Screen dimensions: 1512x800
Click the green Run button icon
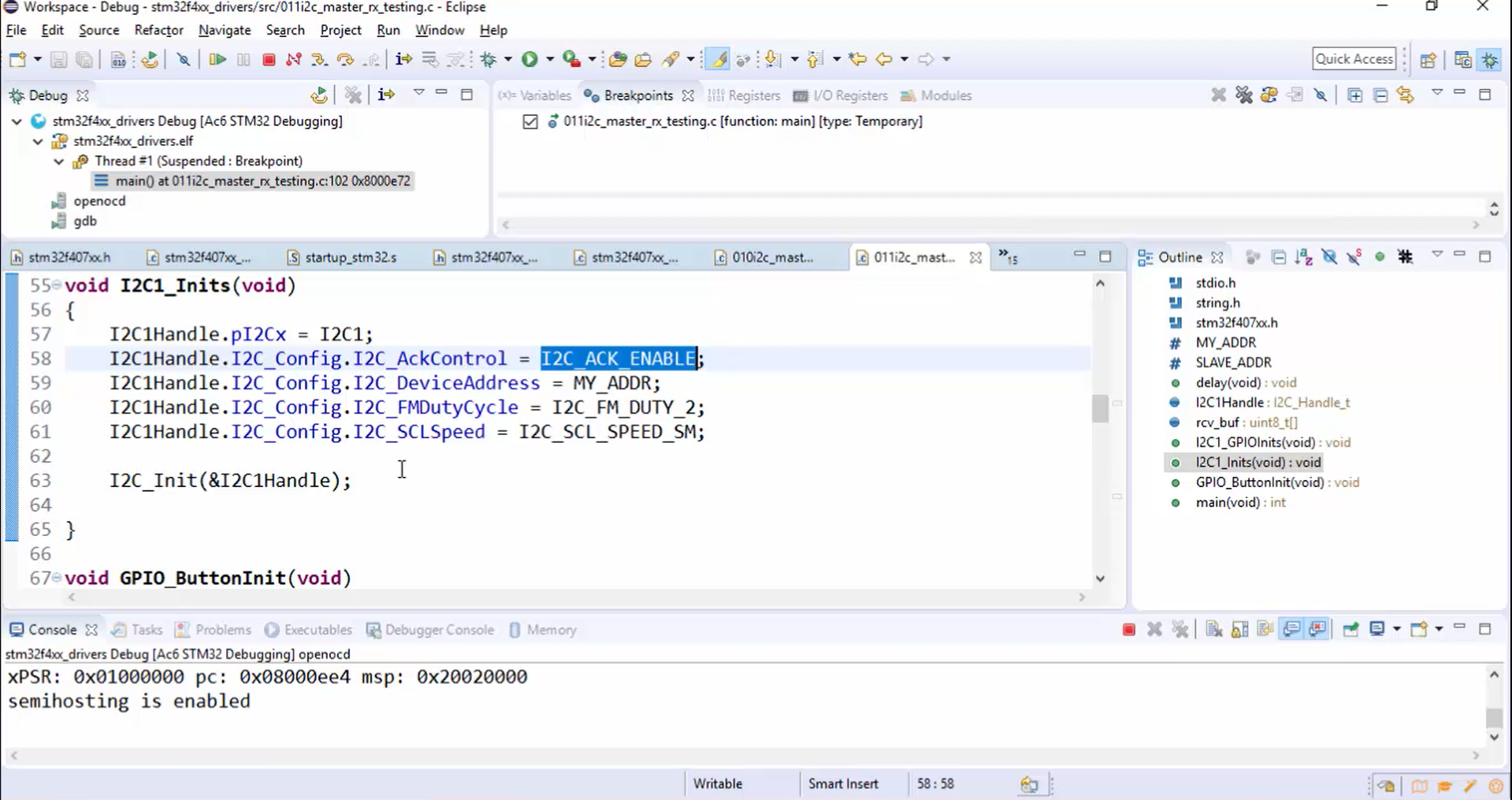[529, 59]
